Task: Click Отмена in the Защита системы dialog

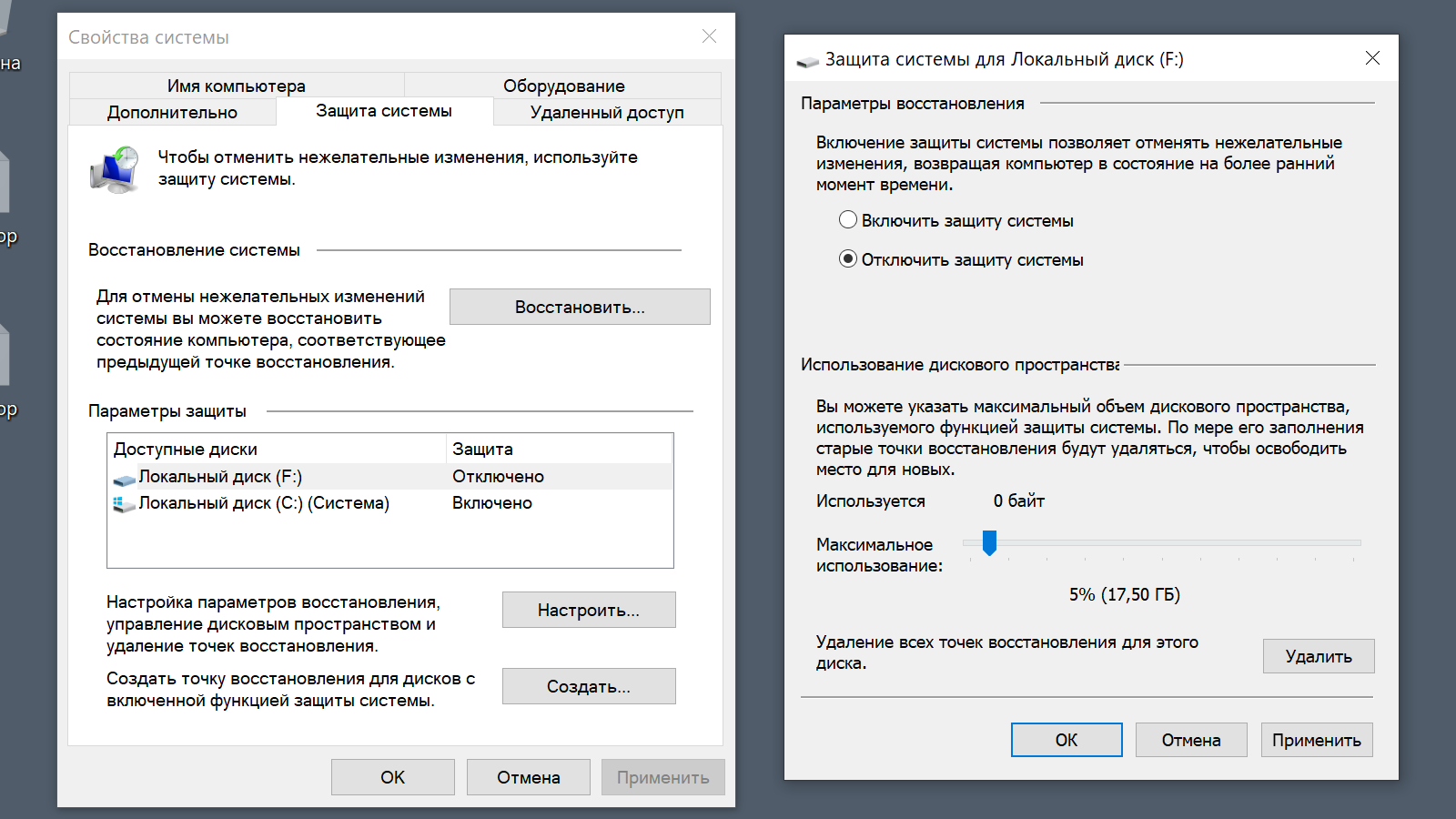Action: (1191, 740)
